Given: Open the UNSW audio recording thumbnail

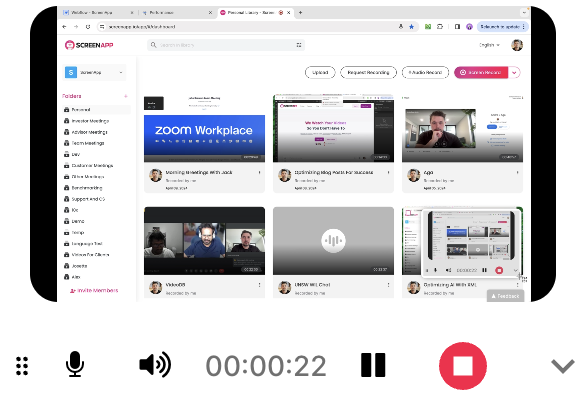Looking at the screenshot, I should pyautogui.click(x=333, y=241).
